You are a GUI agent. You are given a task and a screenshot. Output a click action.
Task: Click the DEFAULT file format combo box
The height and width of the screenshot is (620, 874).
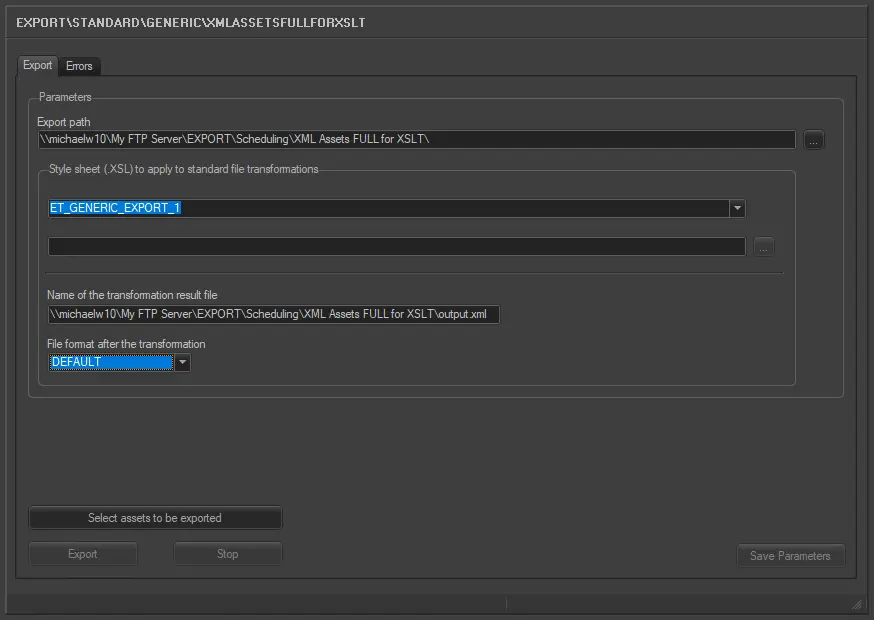coord(111,362)
